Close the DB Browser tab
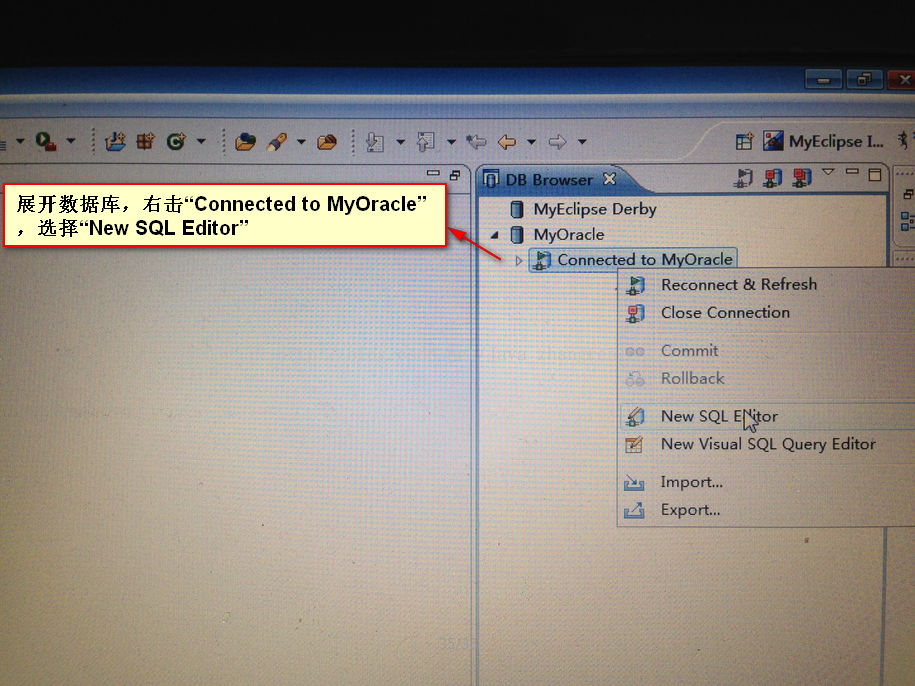The height and width of the screenshot is (686, 915). tap(609, 179)
